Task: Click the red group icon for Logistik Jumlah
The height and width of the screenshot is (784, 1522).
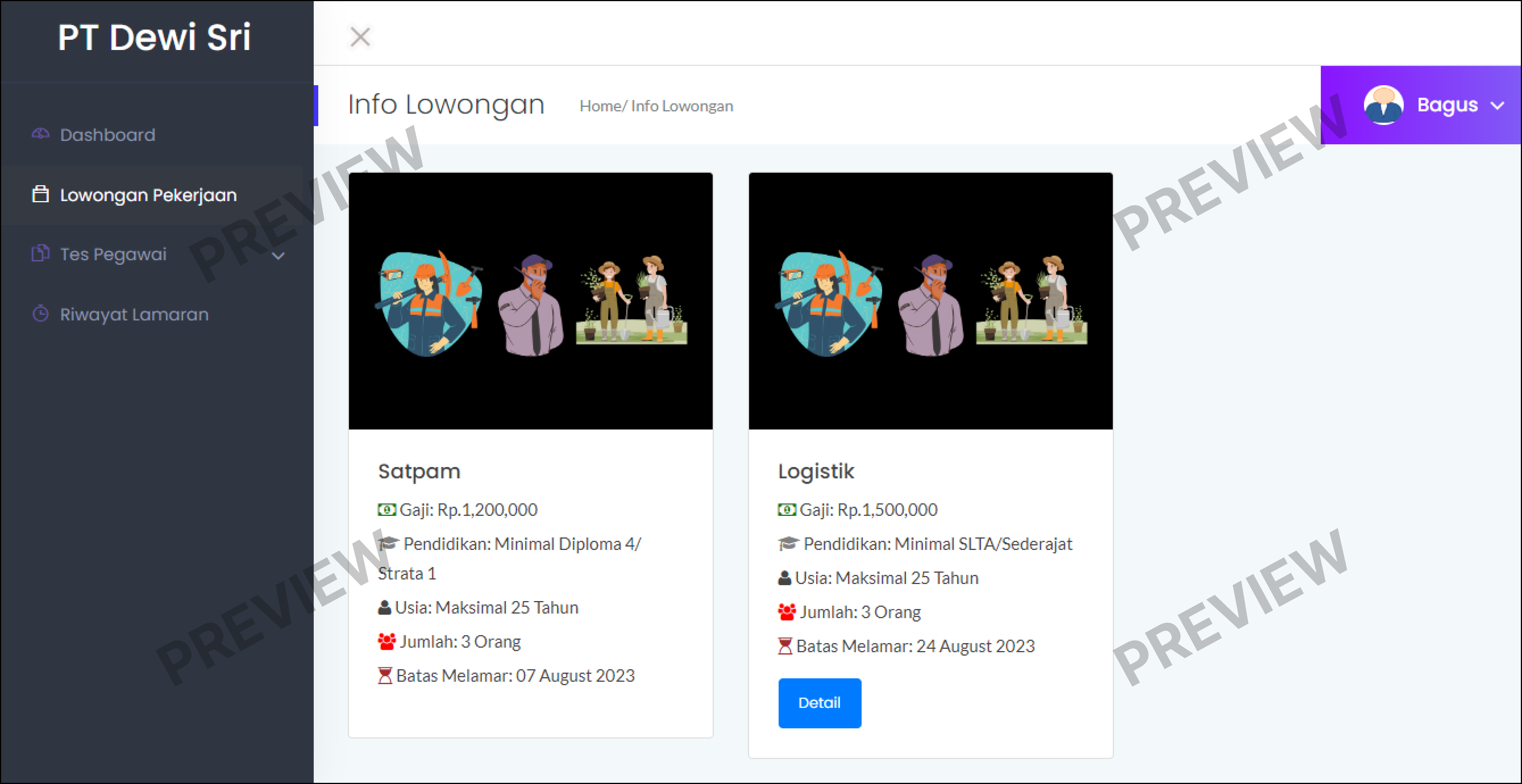Action: (786, 612)
